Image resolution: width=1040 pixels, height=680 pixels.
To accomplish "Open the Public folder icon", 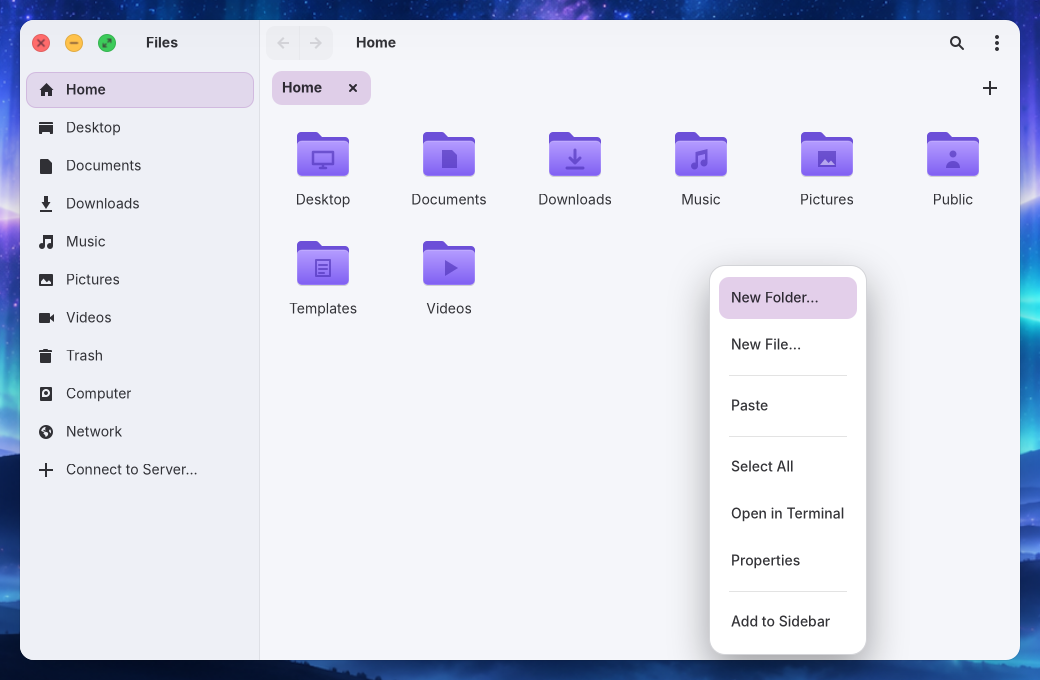I will 953,155.
